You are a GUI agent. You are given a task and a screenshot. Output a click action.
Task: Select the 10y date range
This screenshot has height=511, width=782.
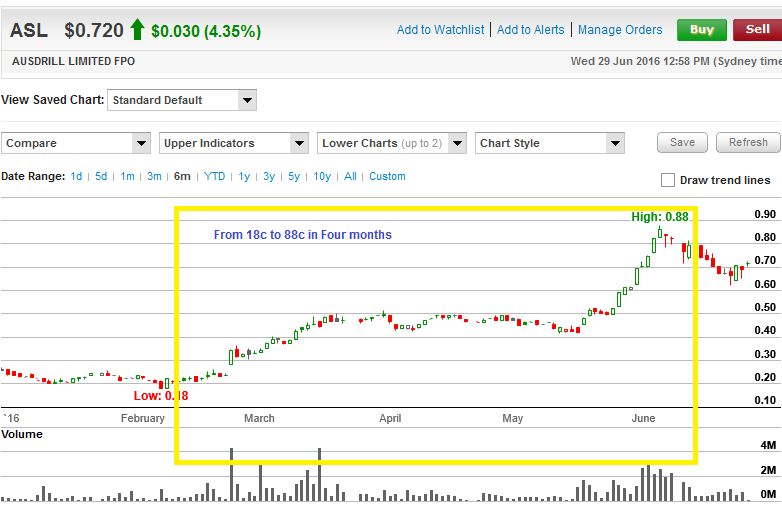(322, 176)
